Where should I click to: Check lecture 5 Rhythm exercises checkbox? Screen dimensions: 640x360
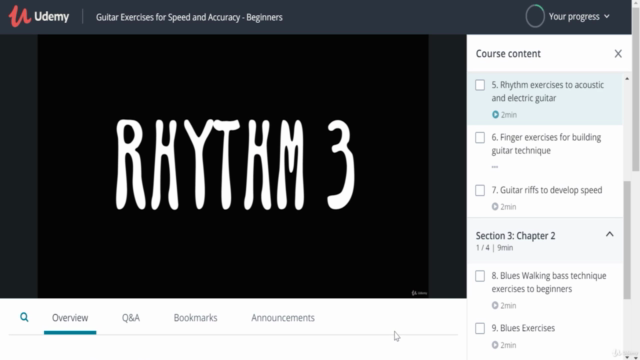tap(480, 85)
